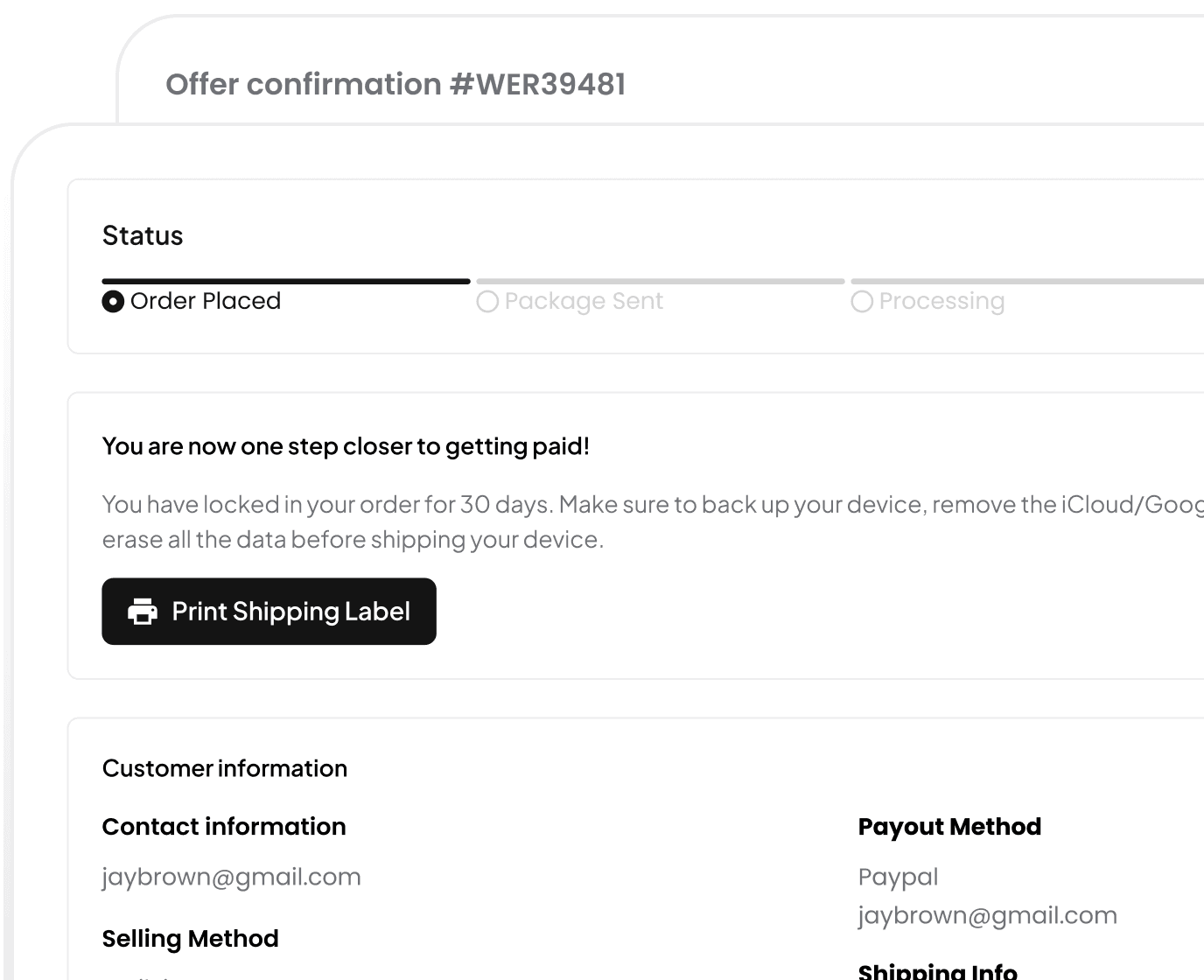Click the dark Order Placed progress bar
This screenshot has height=980, width=1204.
[x=286, y=282]
